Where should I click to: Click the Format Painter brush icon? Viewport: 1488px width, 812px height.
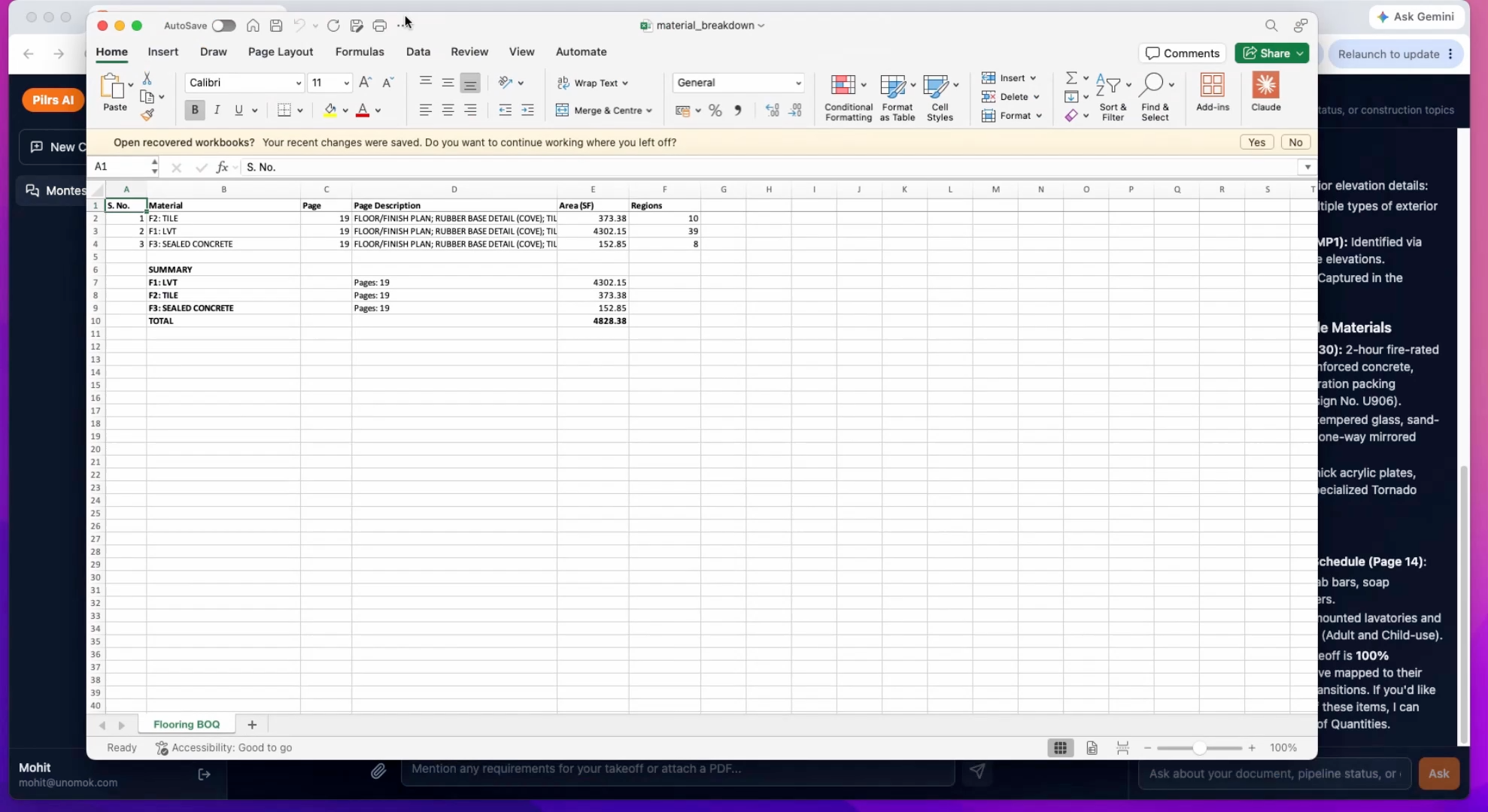pos(147,114)
